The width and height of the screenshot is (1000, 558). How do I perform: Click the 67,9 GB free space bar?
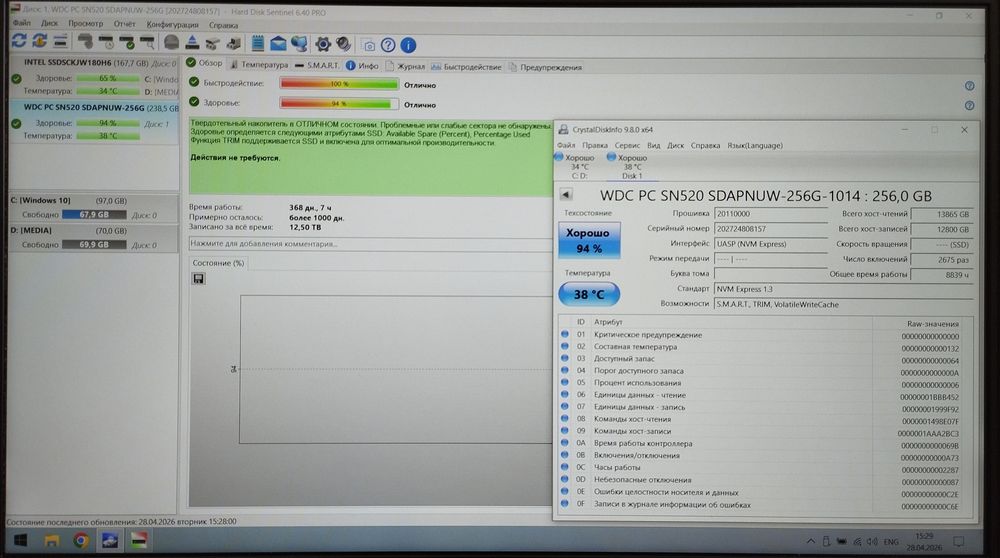[94, 215]
